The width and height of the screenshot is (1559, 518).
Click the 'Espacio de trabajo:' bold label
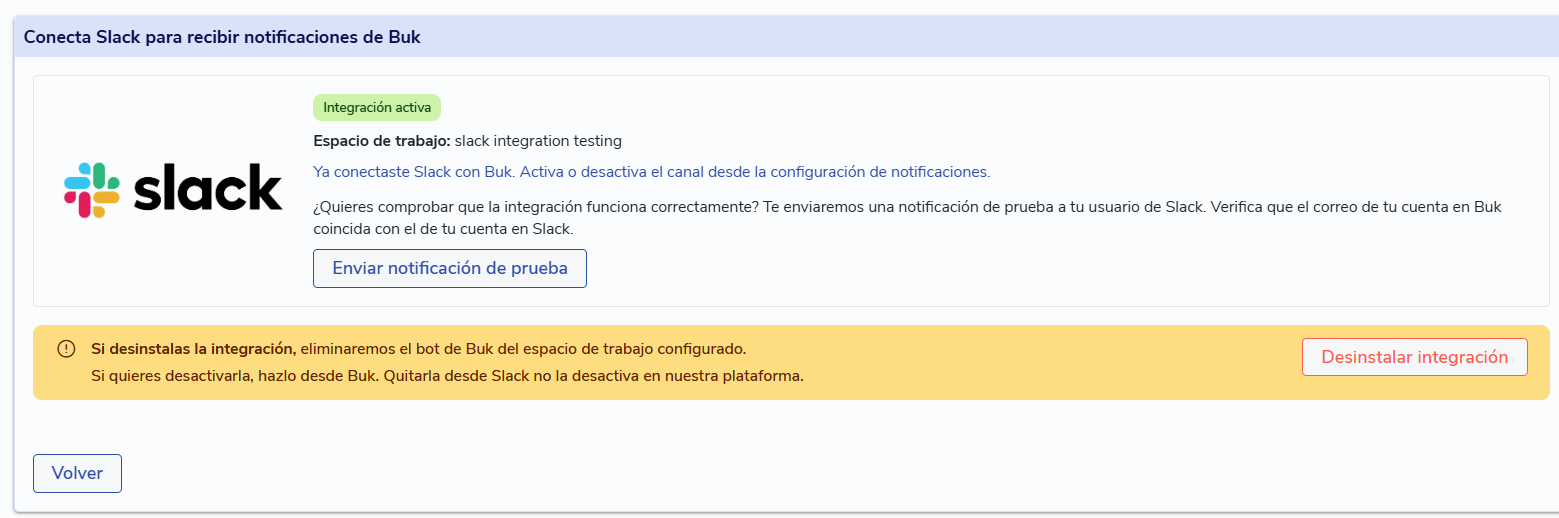click(381, 141)
